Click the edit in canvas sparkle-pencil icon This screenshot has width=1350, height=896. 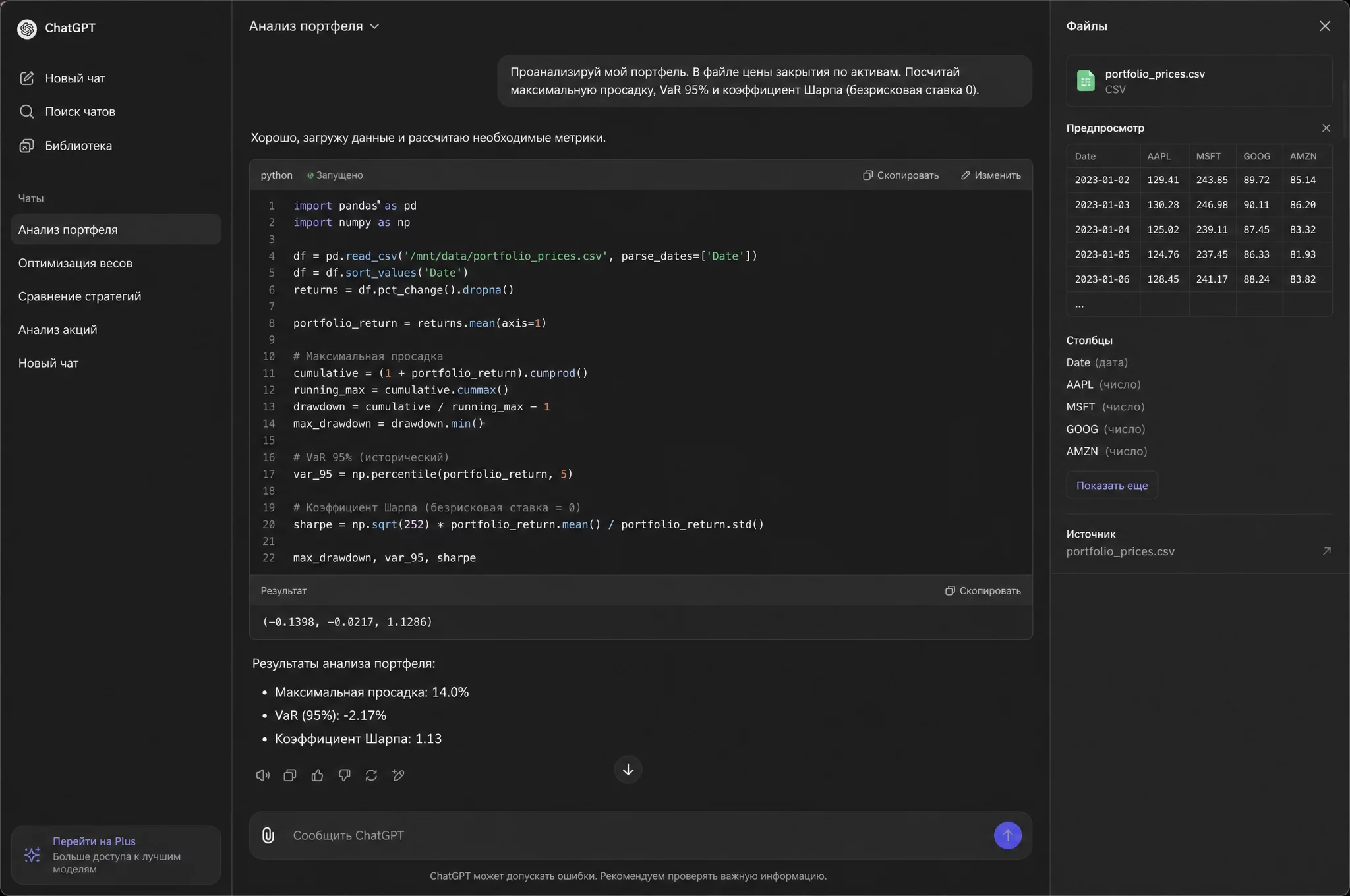398,775
